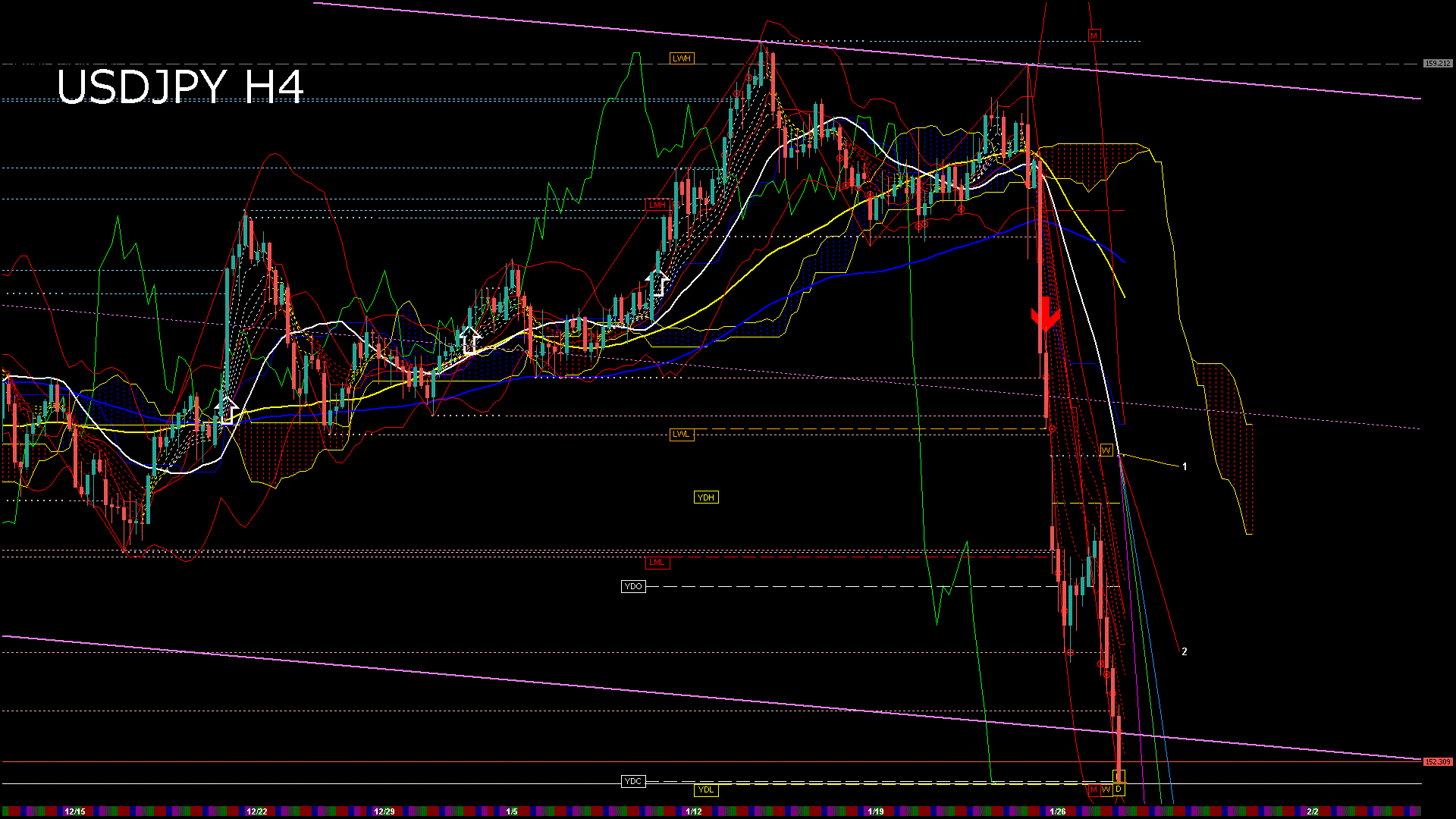Click the large red down arrow signal
This screenshot has width=1456, height=819.
pos(1045,312)
